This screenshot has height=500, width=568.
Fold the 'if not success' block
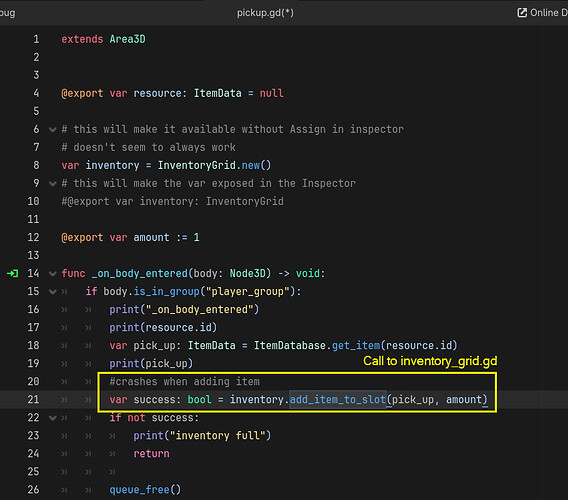tap(53, 418)
